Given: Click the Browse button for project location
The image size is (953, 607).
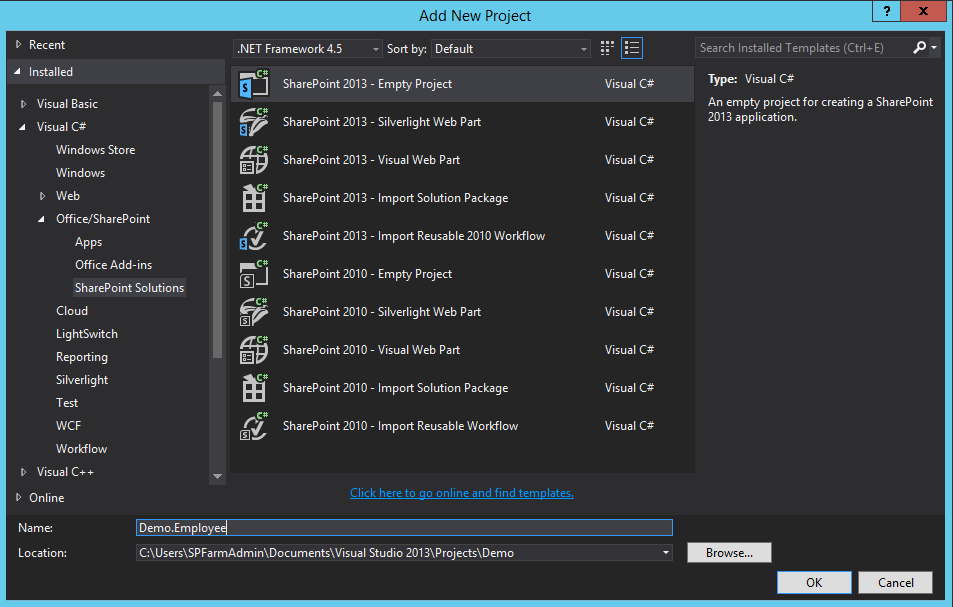Looking at the screenshot, I should 728,552.
